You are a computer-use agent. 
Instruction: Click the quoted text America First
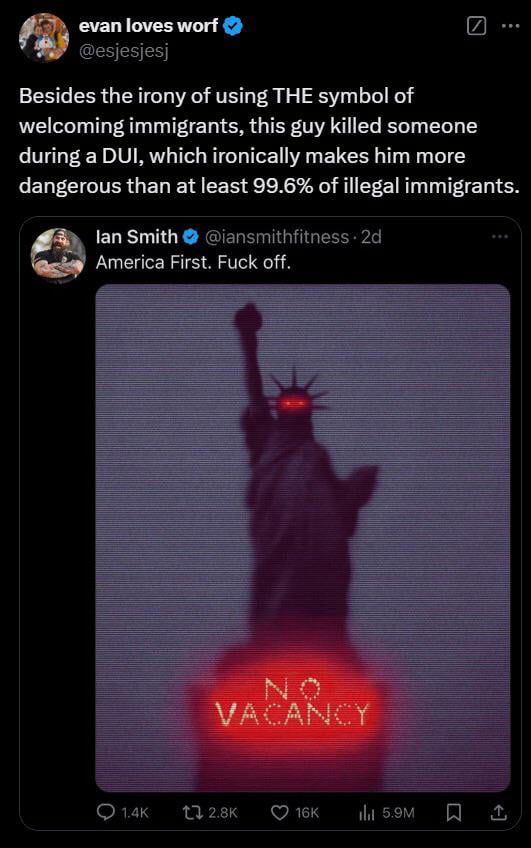click(x=154, y=262)
